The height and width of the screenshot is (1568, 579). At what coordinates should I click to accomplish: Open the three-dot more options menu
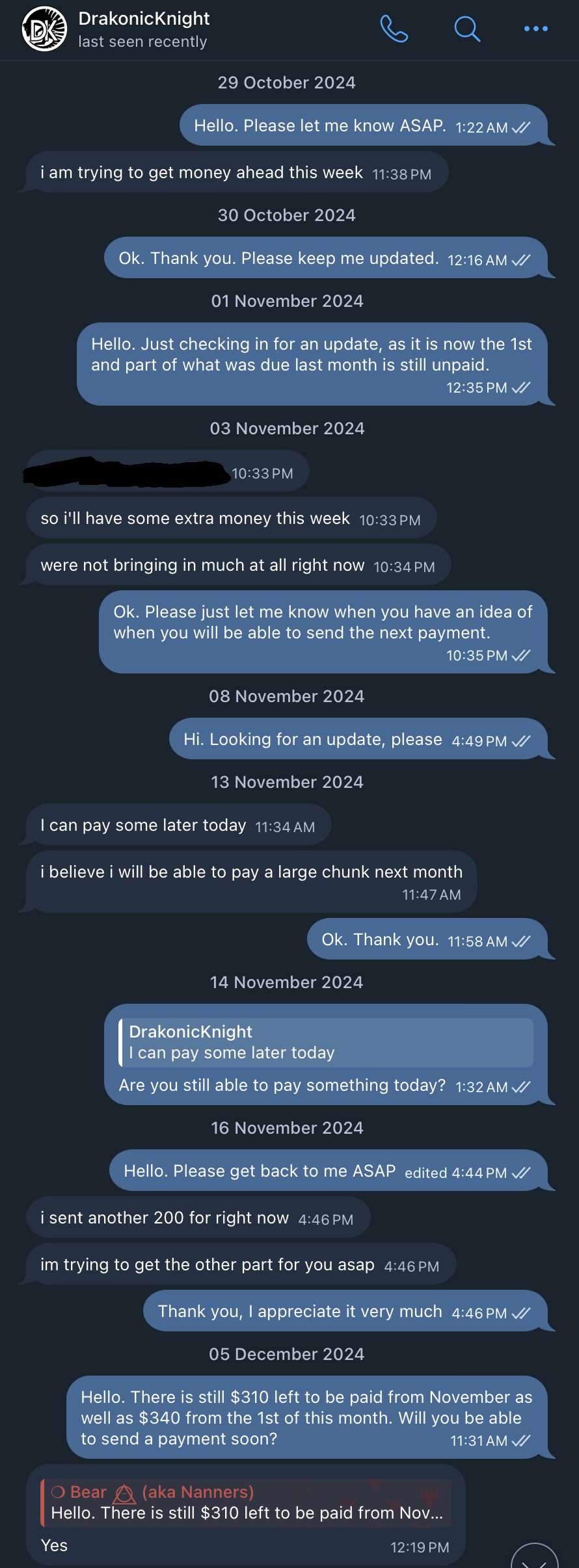(x=535, y=29)
